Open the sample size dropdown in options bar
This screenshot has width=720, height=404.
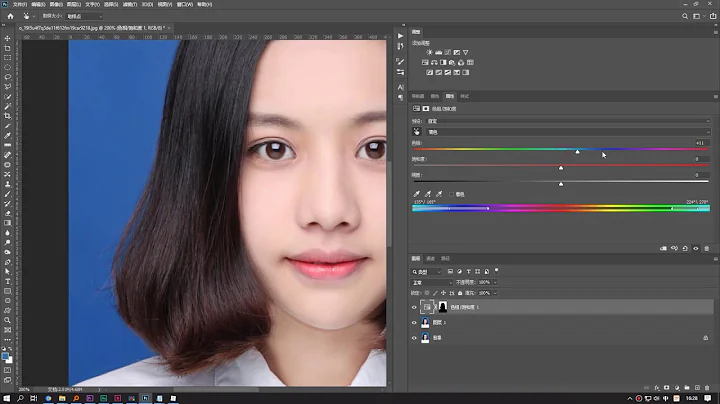click(84, 17)
